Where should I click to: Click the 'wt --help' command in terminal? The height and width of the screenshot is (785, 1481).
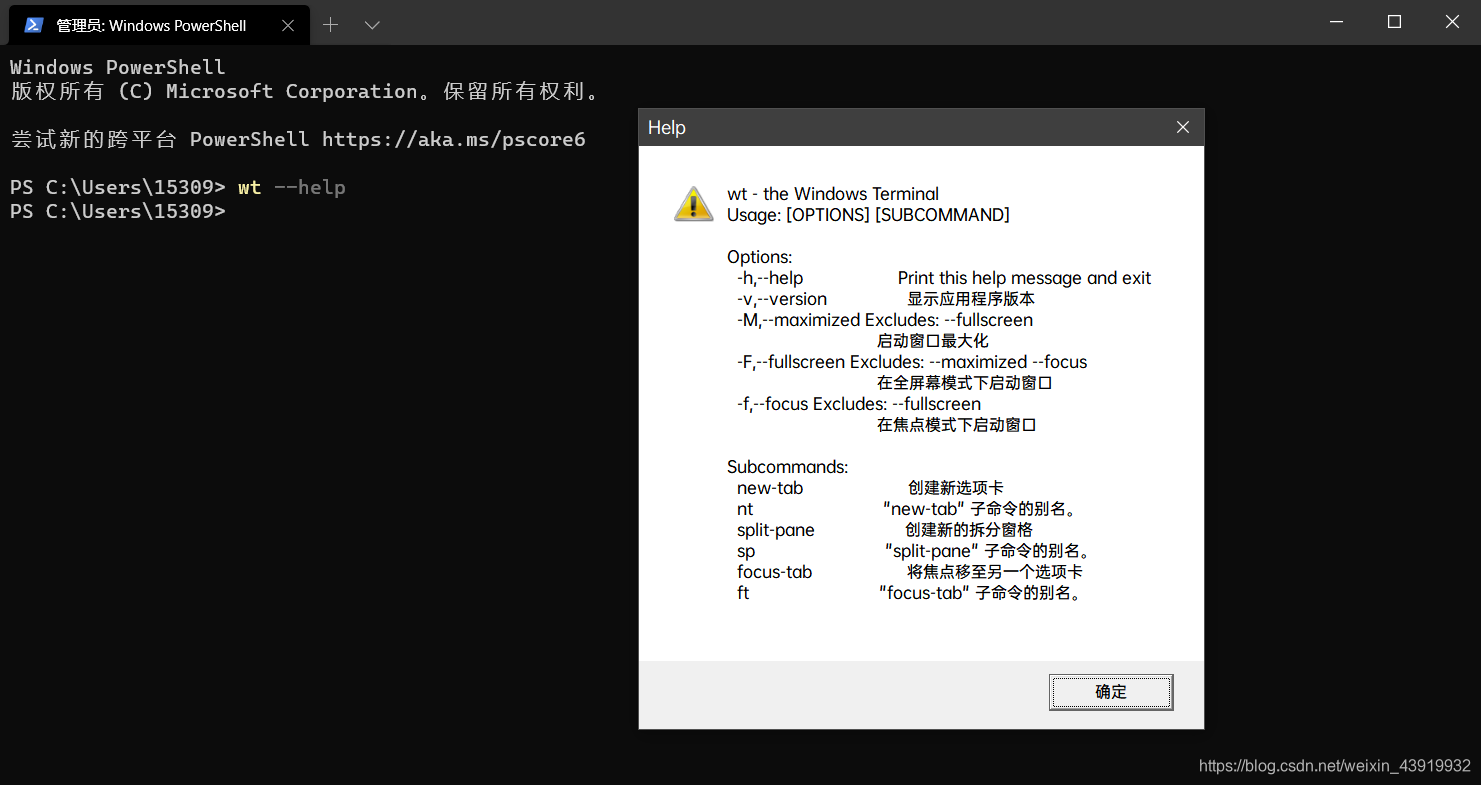click(292, 188)
